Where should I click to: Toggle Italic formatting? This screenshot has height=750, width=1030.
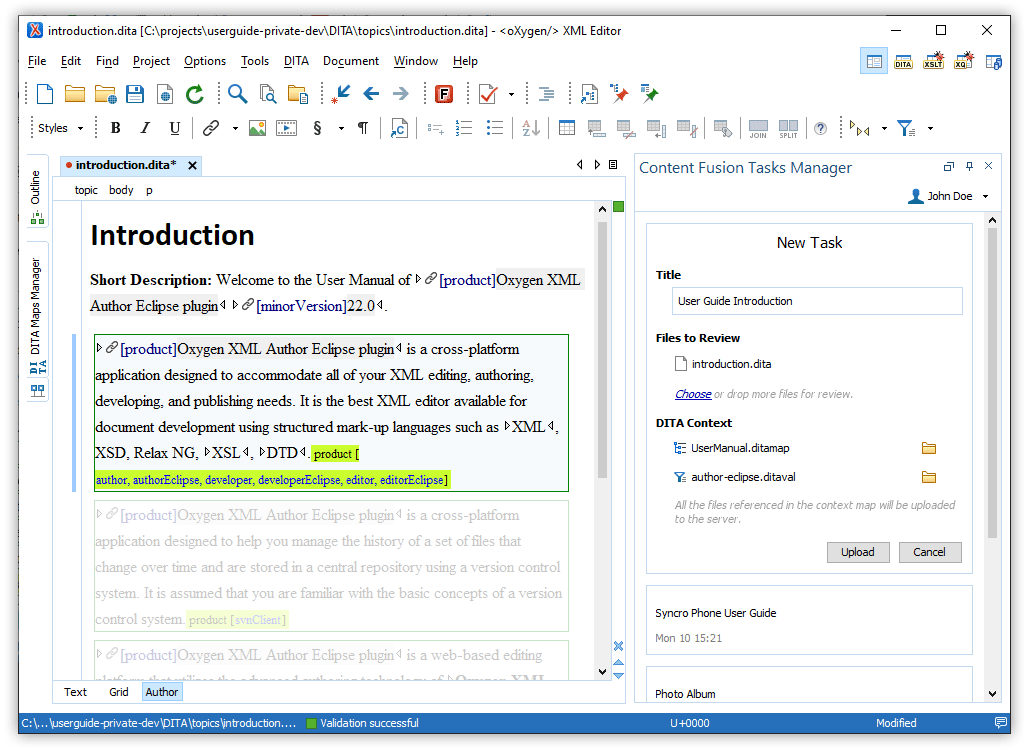click(145, 128)
